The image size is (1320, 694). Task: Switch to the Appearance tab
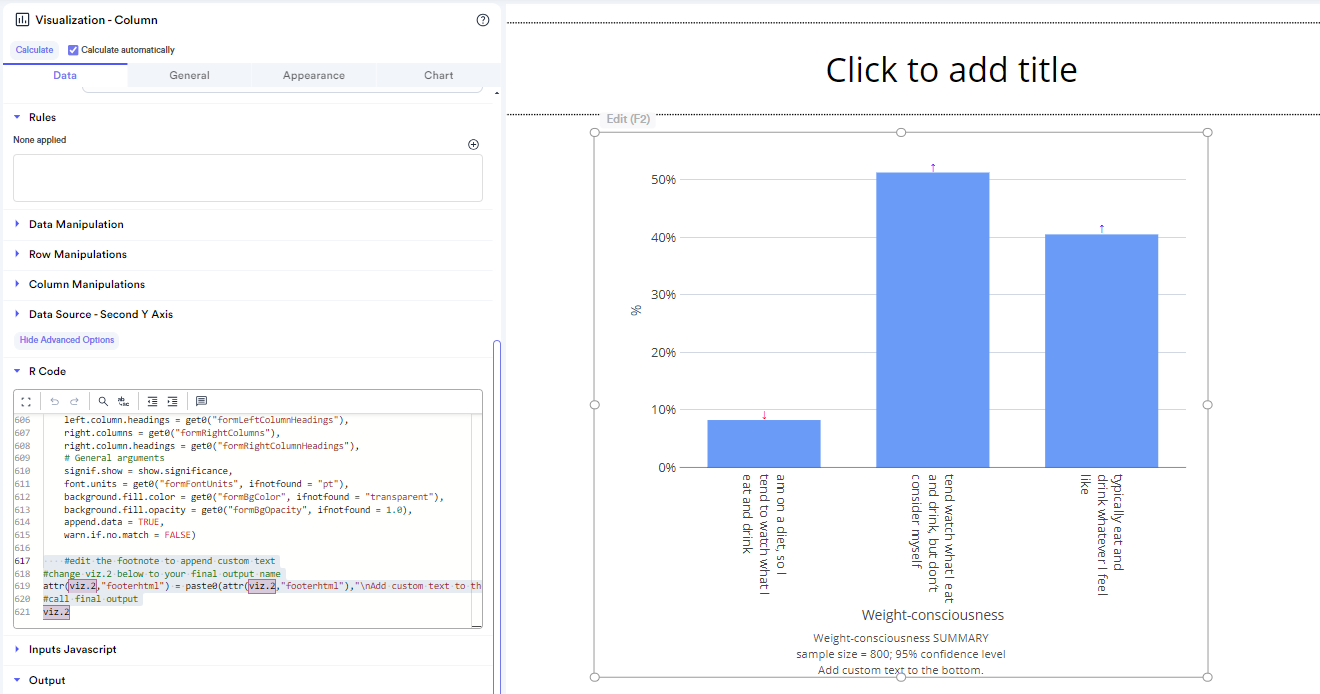(313, 75)
